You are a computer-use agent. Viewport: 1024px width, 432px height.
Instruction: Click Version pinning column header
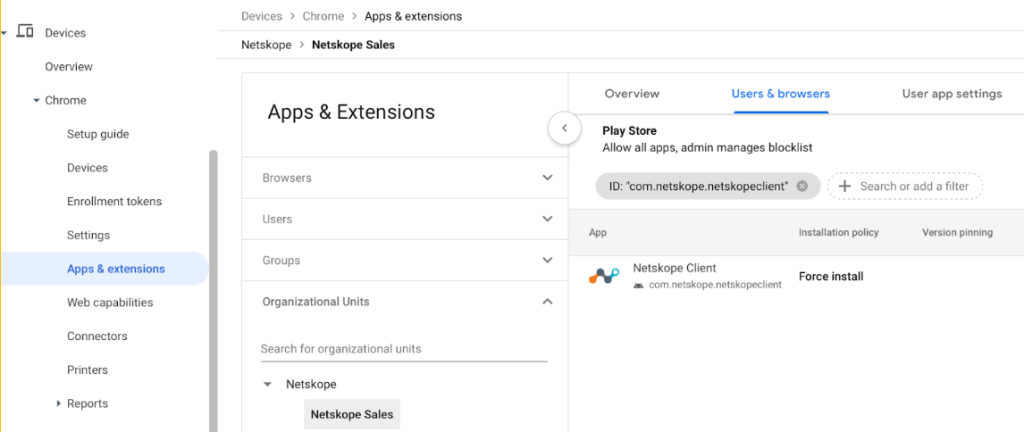(957, 232)
